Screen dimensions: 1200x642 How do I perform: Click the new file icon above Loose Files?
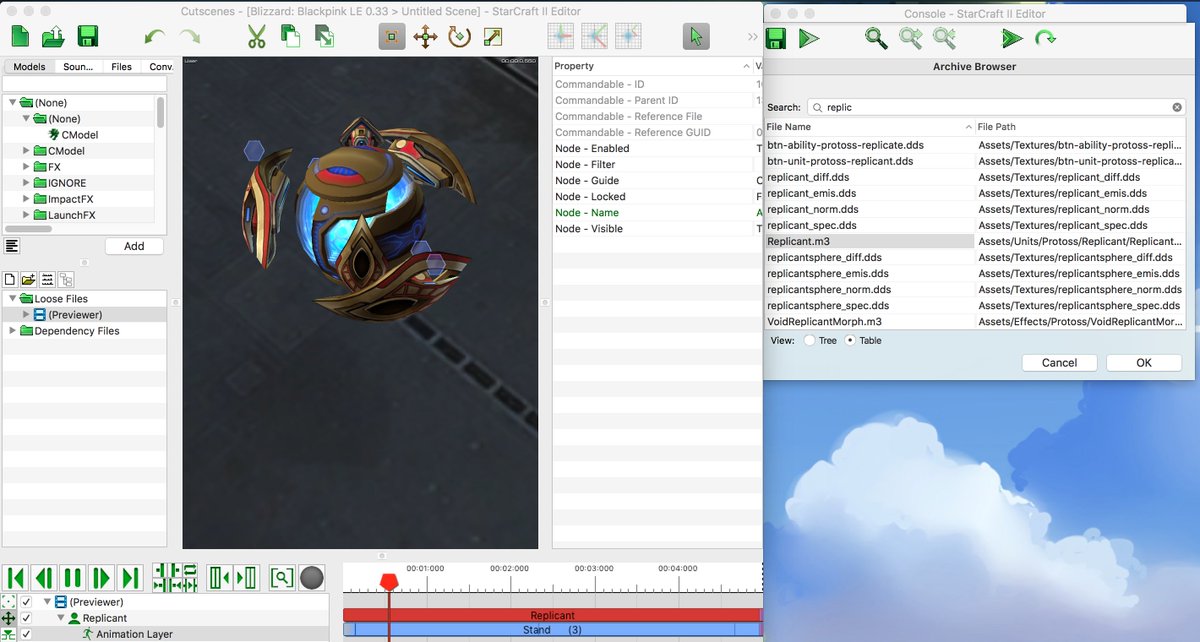(10, 279)
